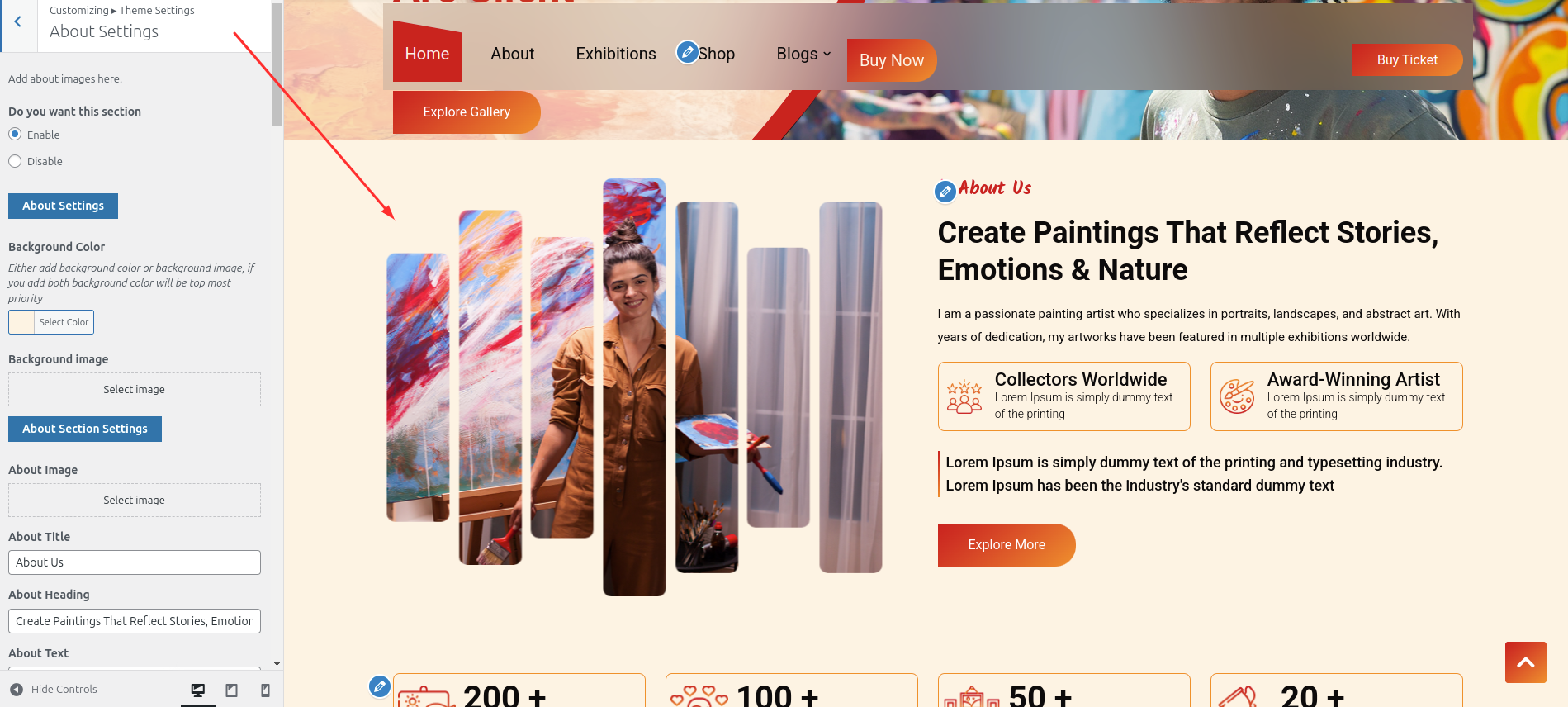Collapse the sidebar with Hide Controls
Viewport: 1568px width, 707px height.
(54, 689)
